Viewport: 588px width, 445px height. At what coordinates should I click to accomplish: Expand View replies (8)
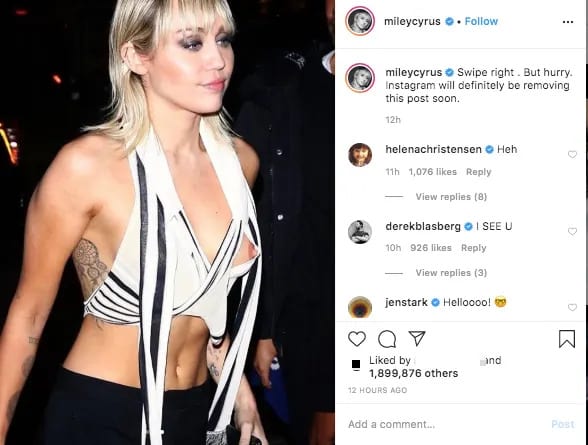[x=451, y=197]
